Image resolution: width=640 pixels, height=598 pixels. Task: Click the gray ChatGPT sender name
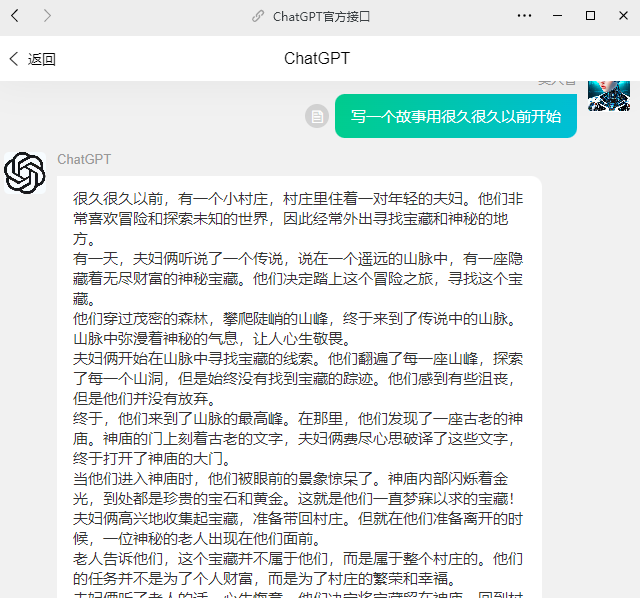pos(84,159)
